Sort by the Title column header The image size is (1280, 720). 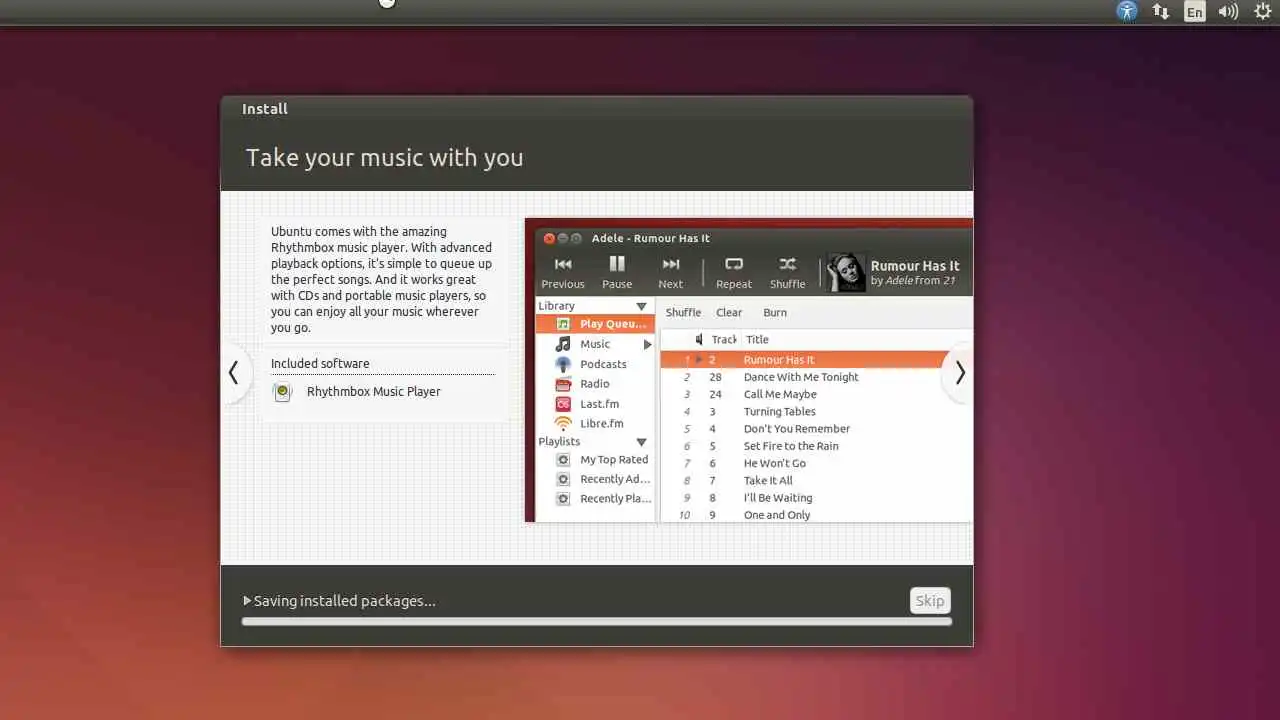click(757, 340)
